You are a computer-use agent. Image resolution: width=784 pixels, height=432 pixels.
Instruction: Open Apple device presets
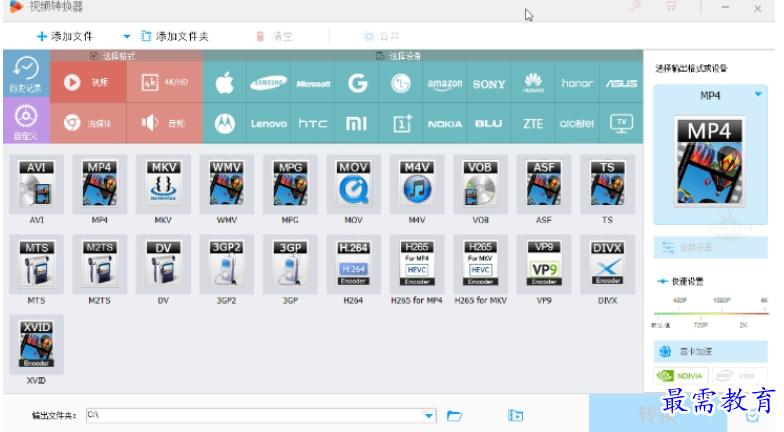(x=224, y=82)
